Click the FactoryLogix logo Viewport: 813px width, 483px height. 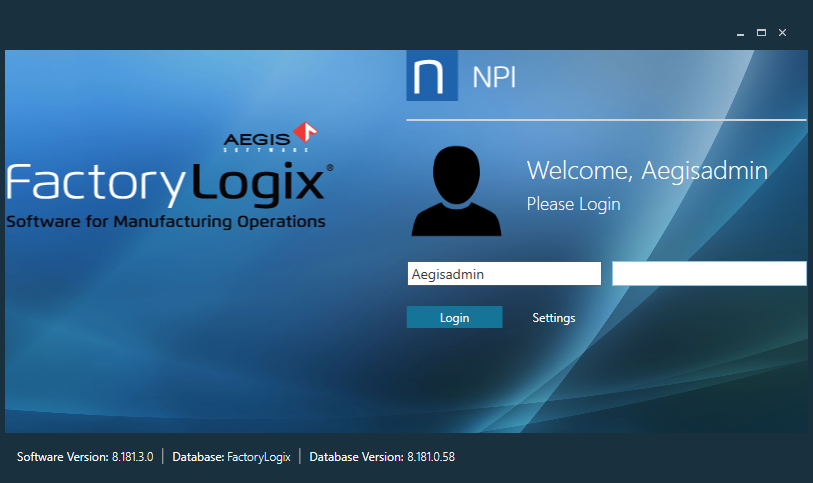(x=170, y=184)
